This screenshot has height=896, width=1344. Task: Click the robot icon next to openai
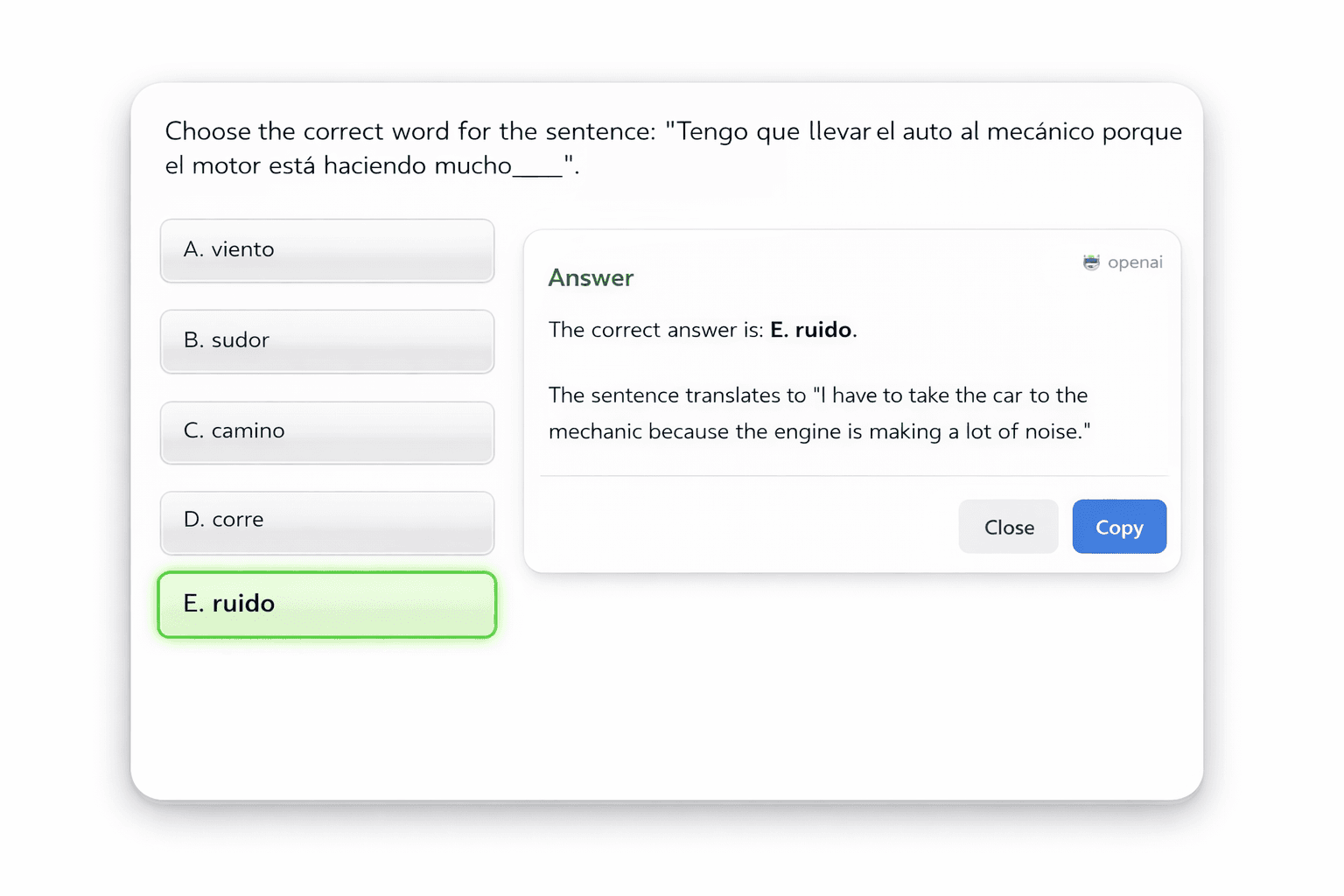pos(1090,262)
